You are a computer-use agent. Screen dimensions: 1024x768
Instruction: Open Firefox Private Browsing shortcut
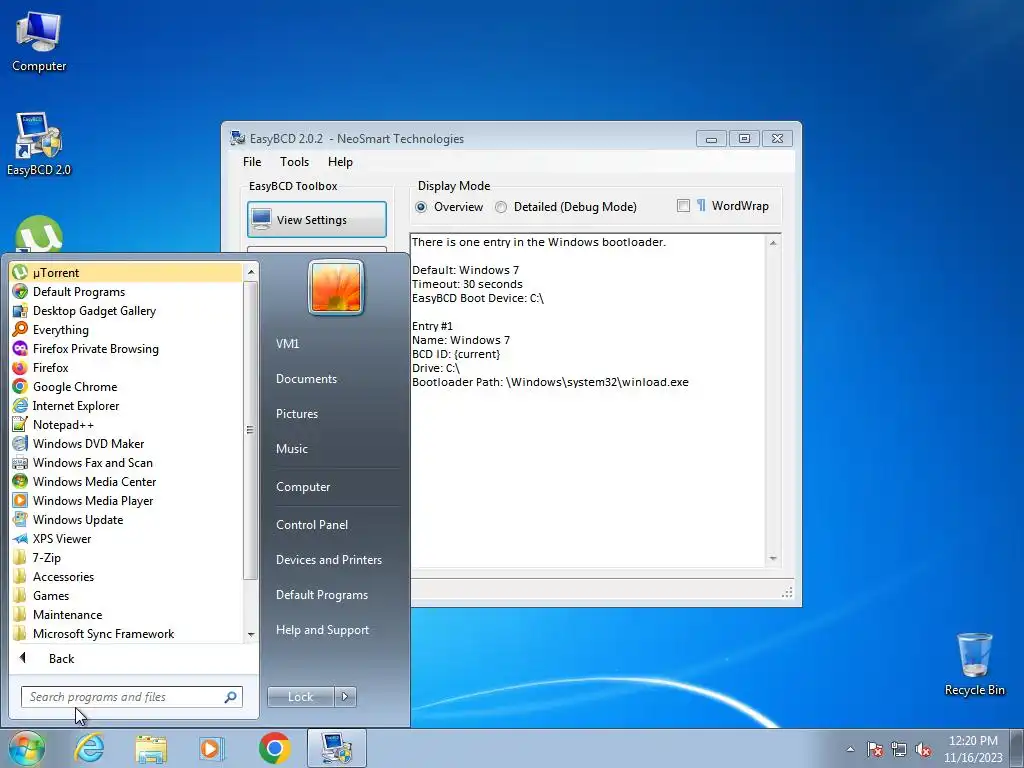126,348
